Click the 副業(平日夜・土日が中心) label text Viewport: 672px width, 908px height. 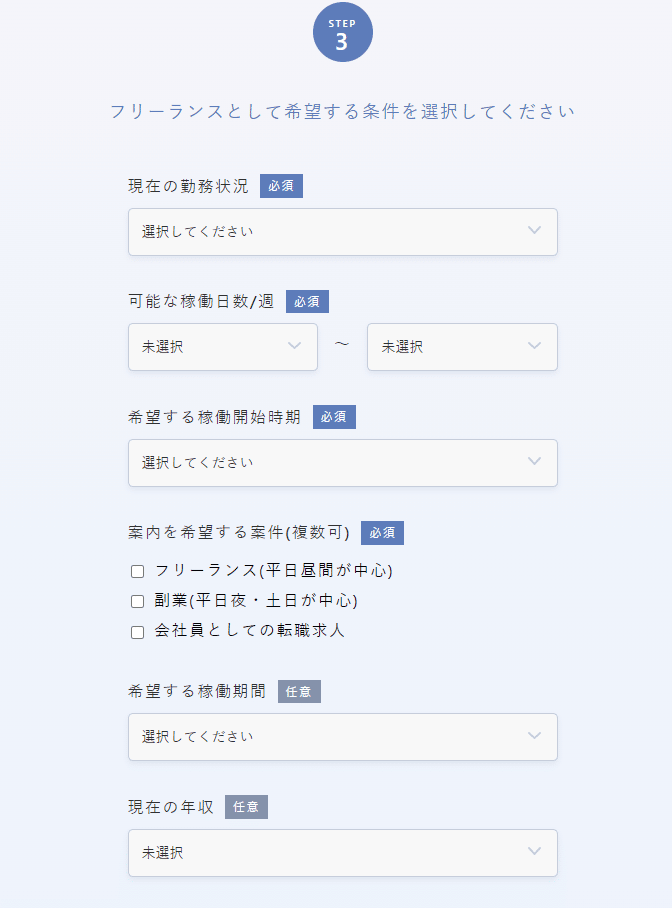click(x=256, y=601)
